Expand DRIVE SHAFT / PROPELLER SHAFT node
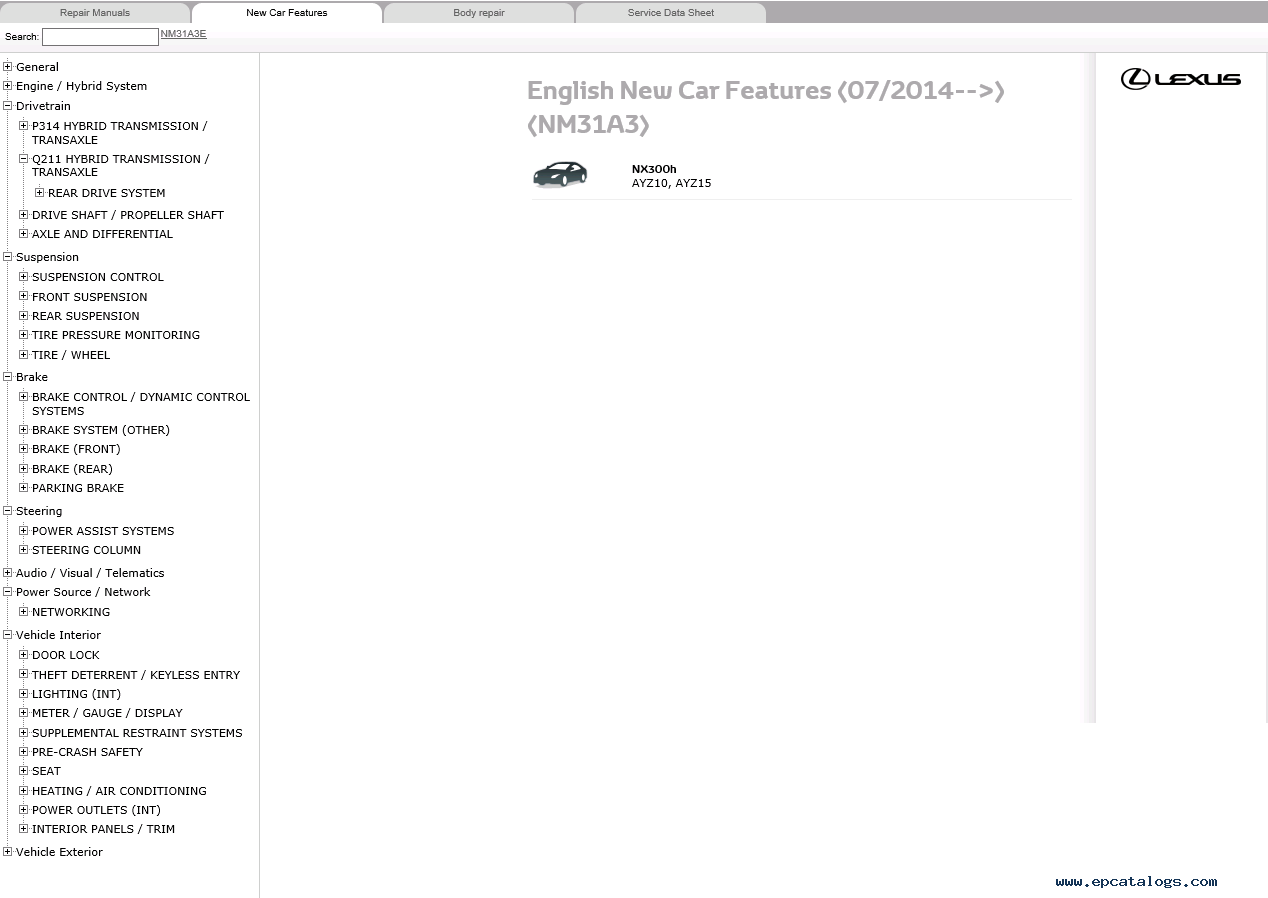1268x898 pixels. (x=24, y=215)
